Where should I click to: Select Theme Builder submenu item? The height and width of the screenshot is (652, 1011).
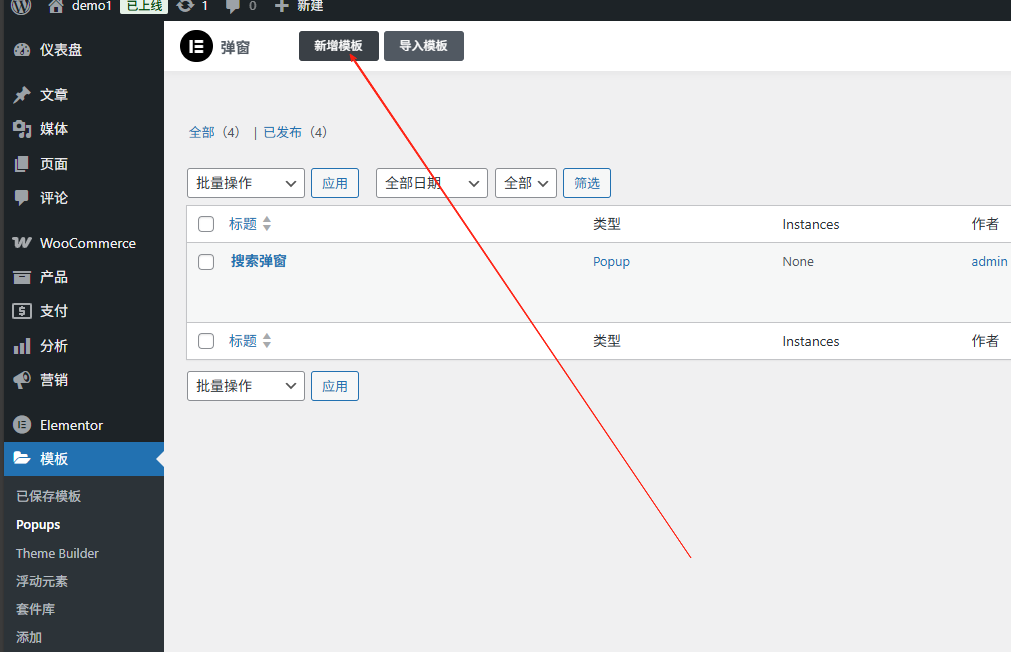[x=57, y=553]
